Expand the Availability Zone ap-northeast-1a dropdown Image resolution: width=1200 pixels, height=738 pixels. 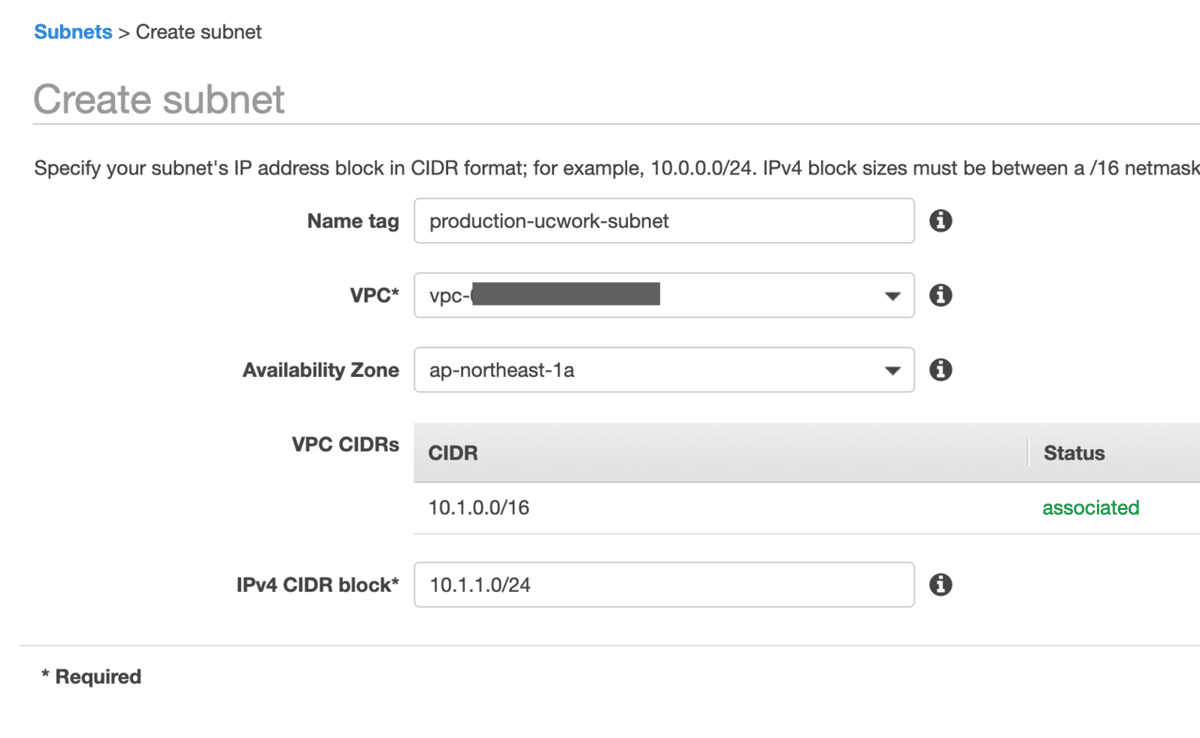click(892, 371)
